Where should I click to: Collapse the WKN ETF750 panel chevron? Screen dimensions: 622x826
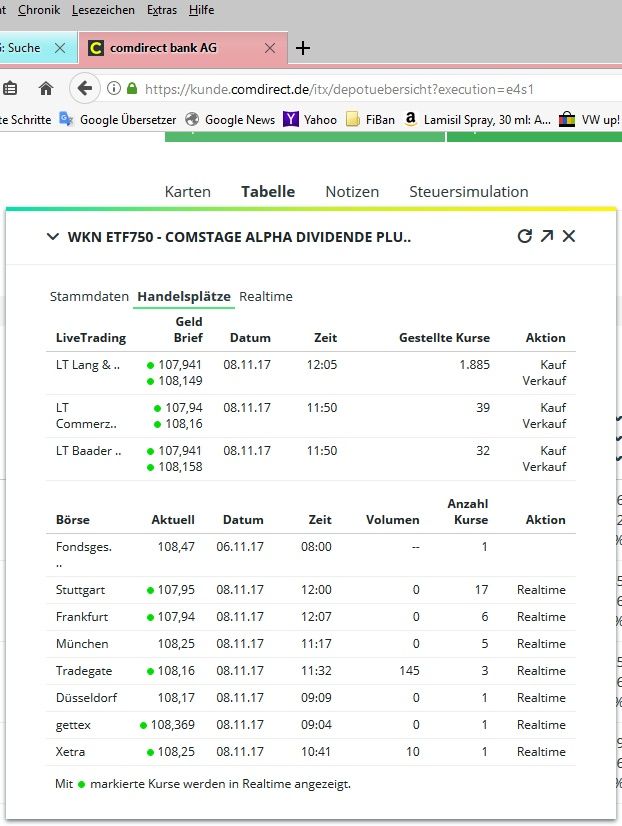52,237
